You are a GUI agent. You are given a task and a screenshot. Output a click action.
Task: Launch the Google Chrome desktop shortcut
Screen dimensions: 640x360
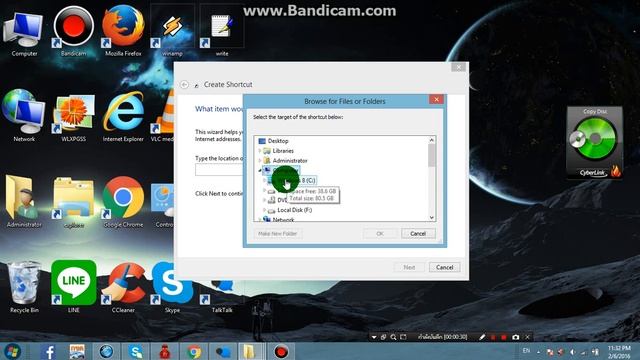pyautogui.click(x=123, y=202)
